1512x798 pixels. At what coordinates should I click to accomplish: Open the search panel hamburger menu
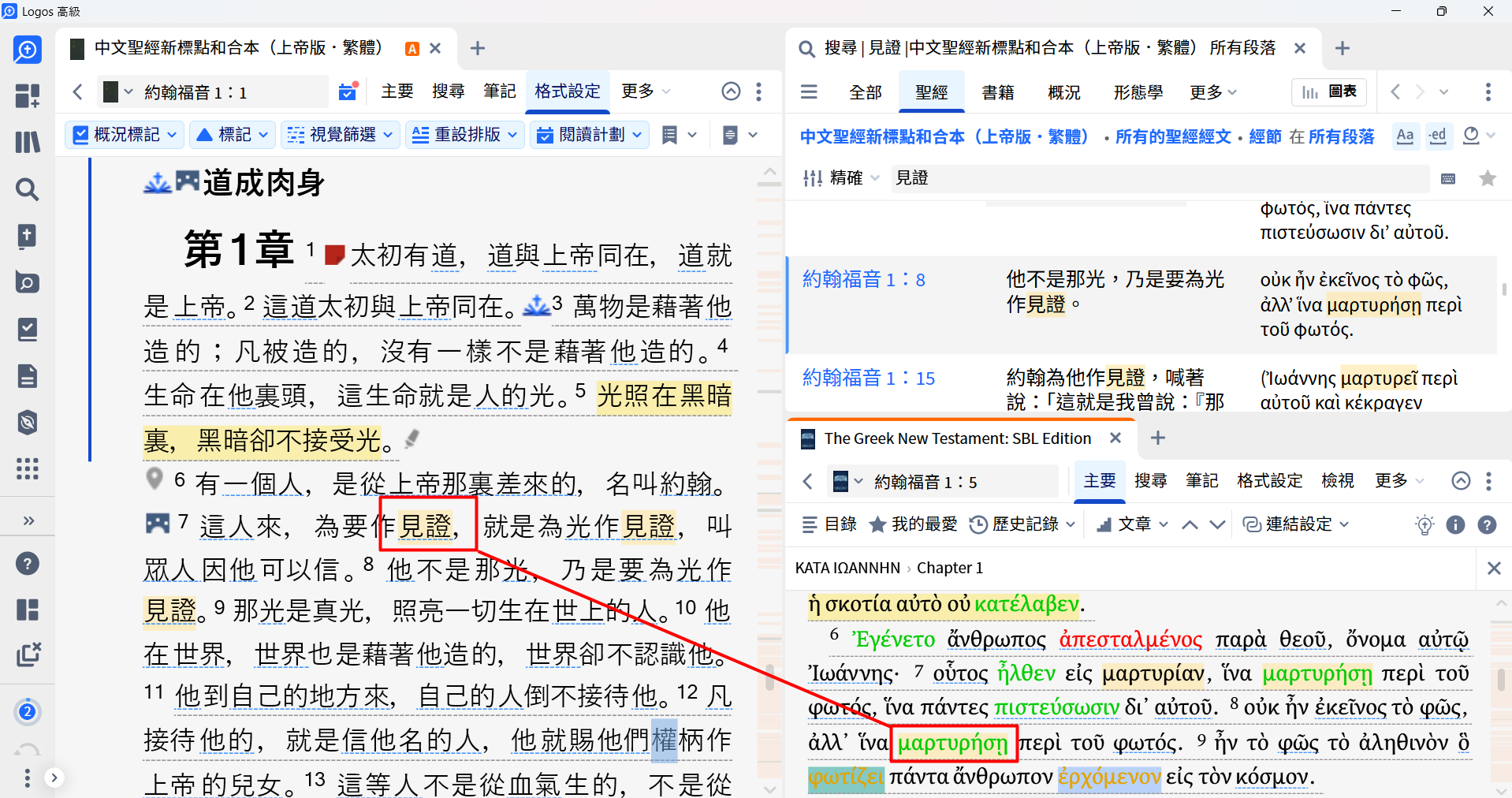(809, 91)
